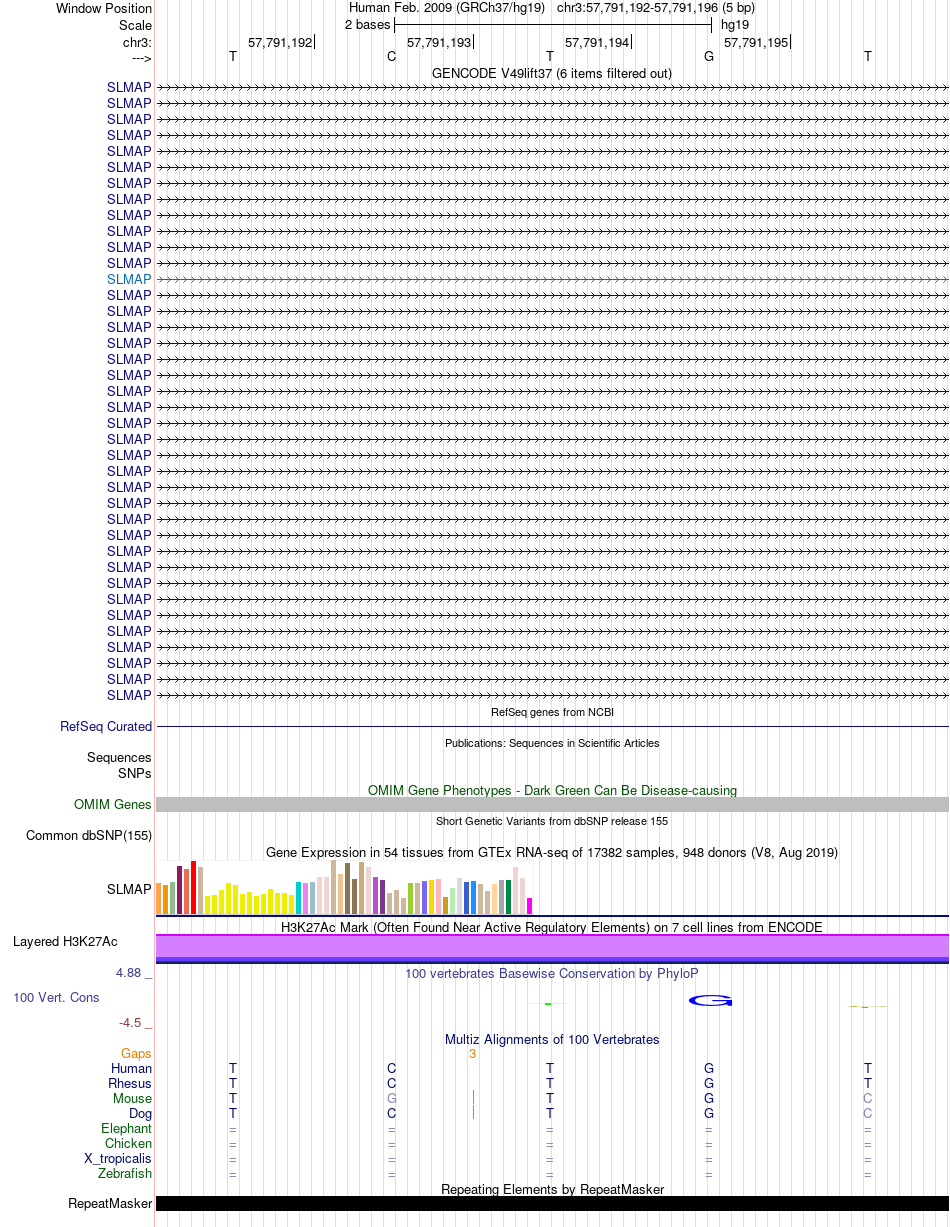Click the Chicken species label
Viewport: 950px width, 1227px height.
(x=129, y=1144)
